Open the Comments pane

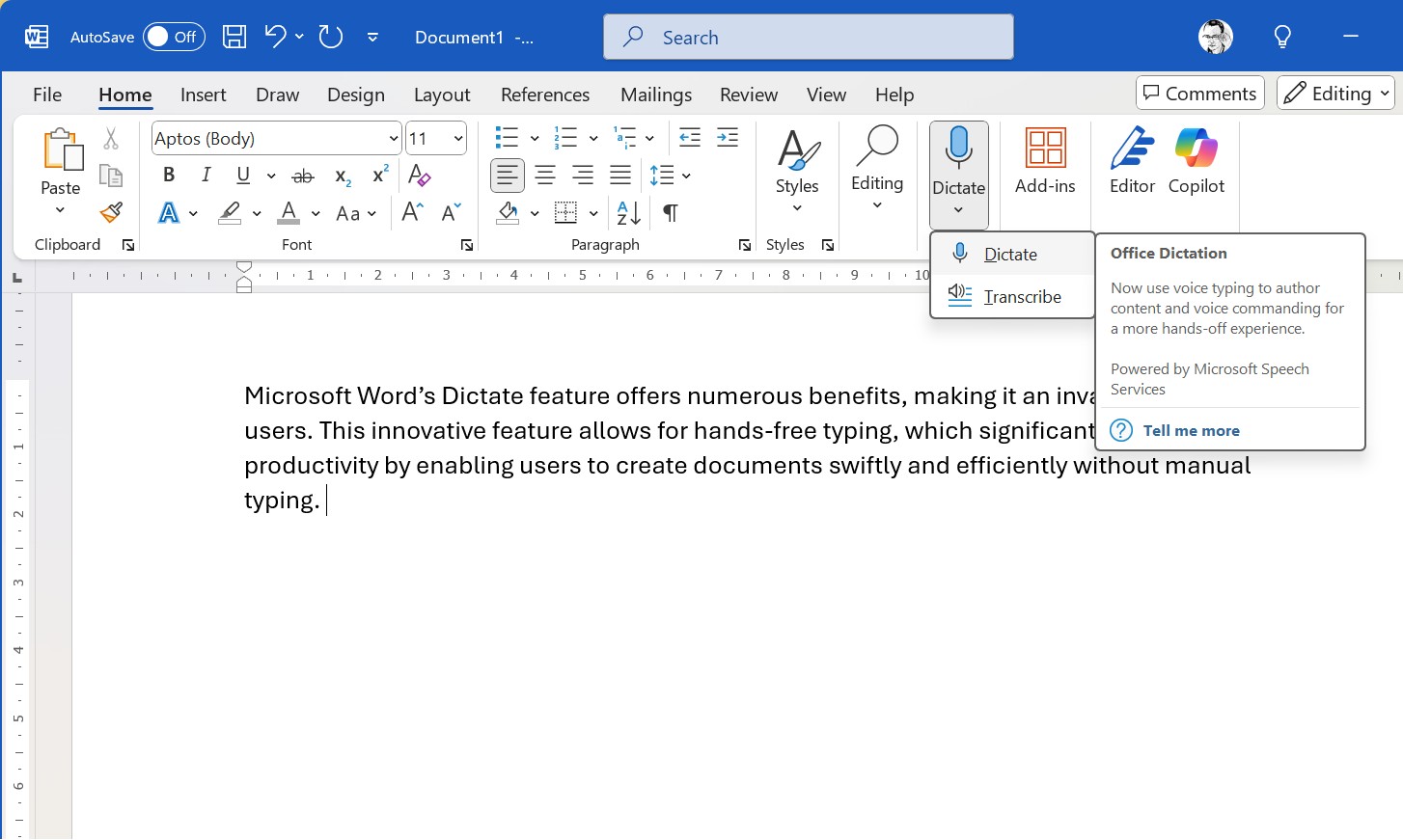point(1200,93)
